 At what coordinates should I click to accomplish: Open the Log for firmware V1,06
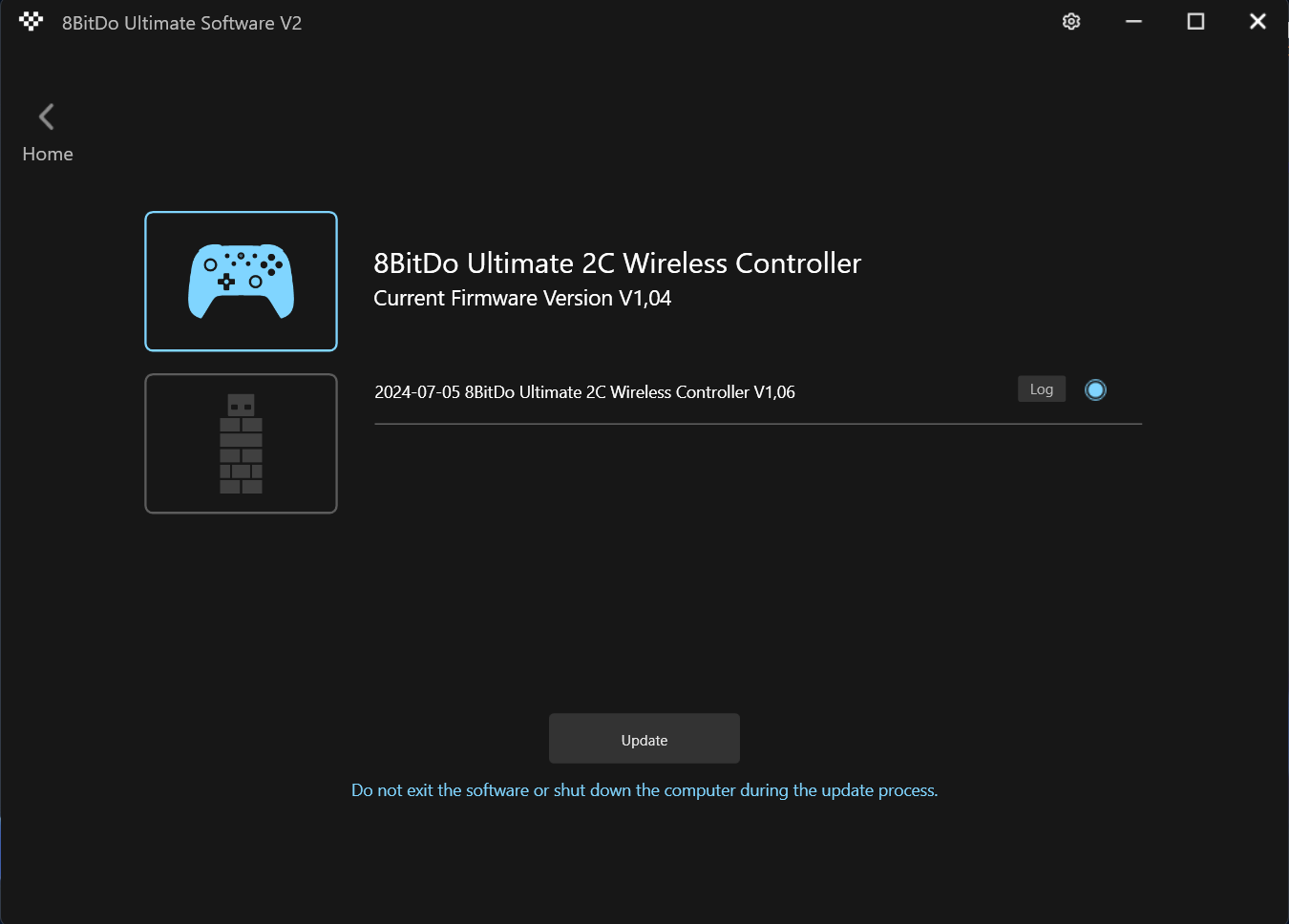(1042, 389)
